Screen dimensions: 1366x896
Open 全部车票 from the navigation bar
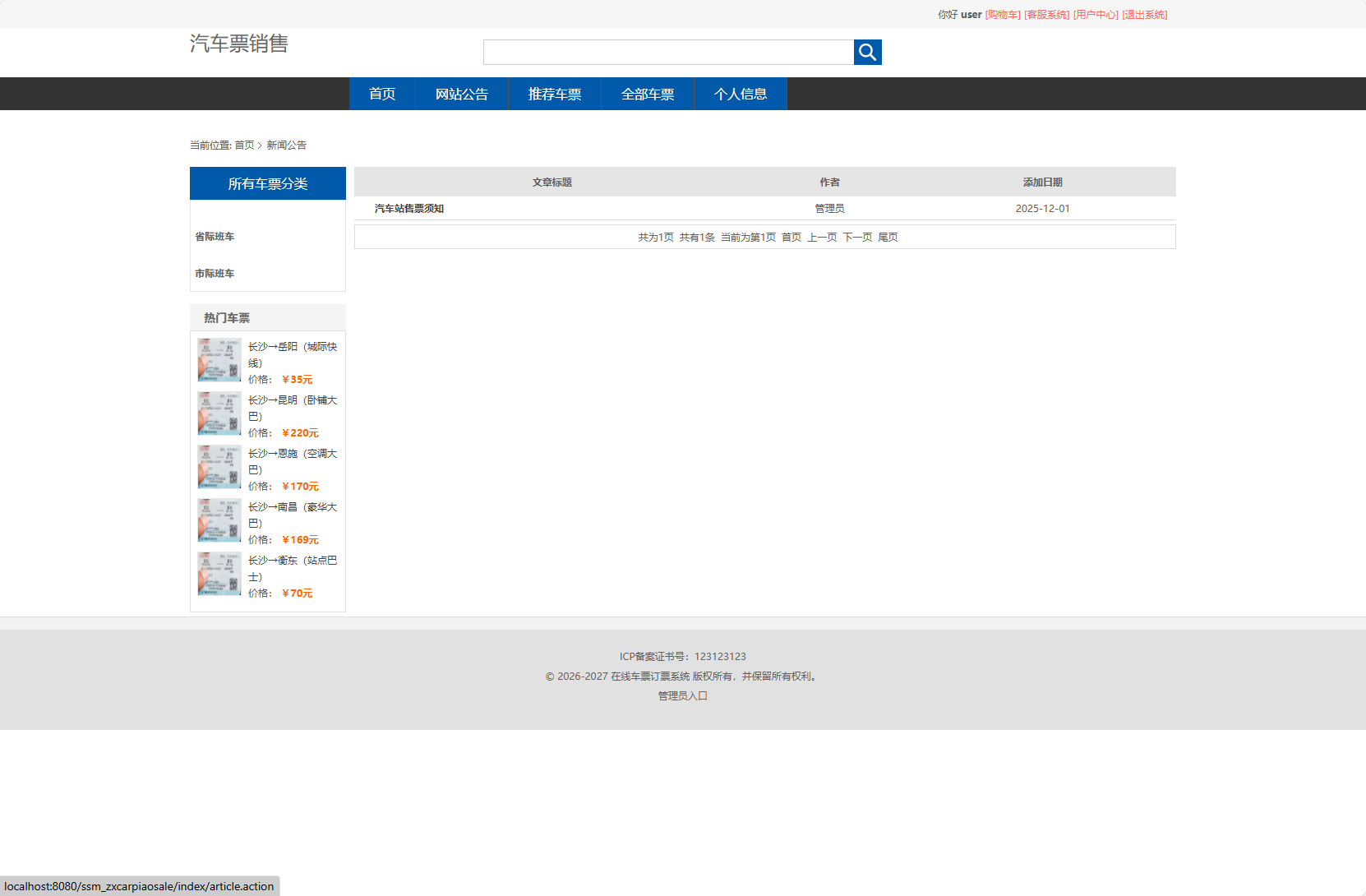[648, 94]
